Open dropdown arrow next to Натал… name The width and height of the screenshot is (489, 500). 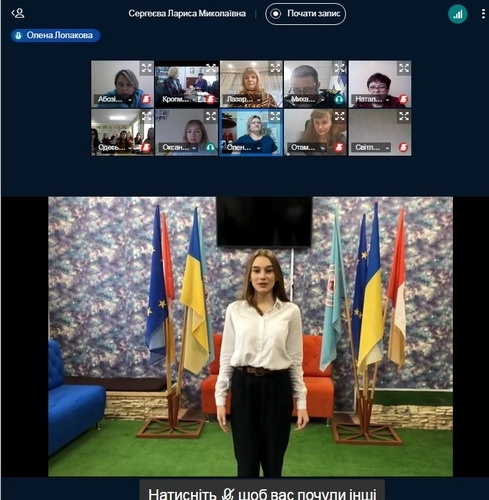387,100
